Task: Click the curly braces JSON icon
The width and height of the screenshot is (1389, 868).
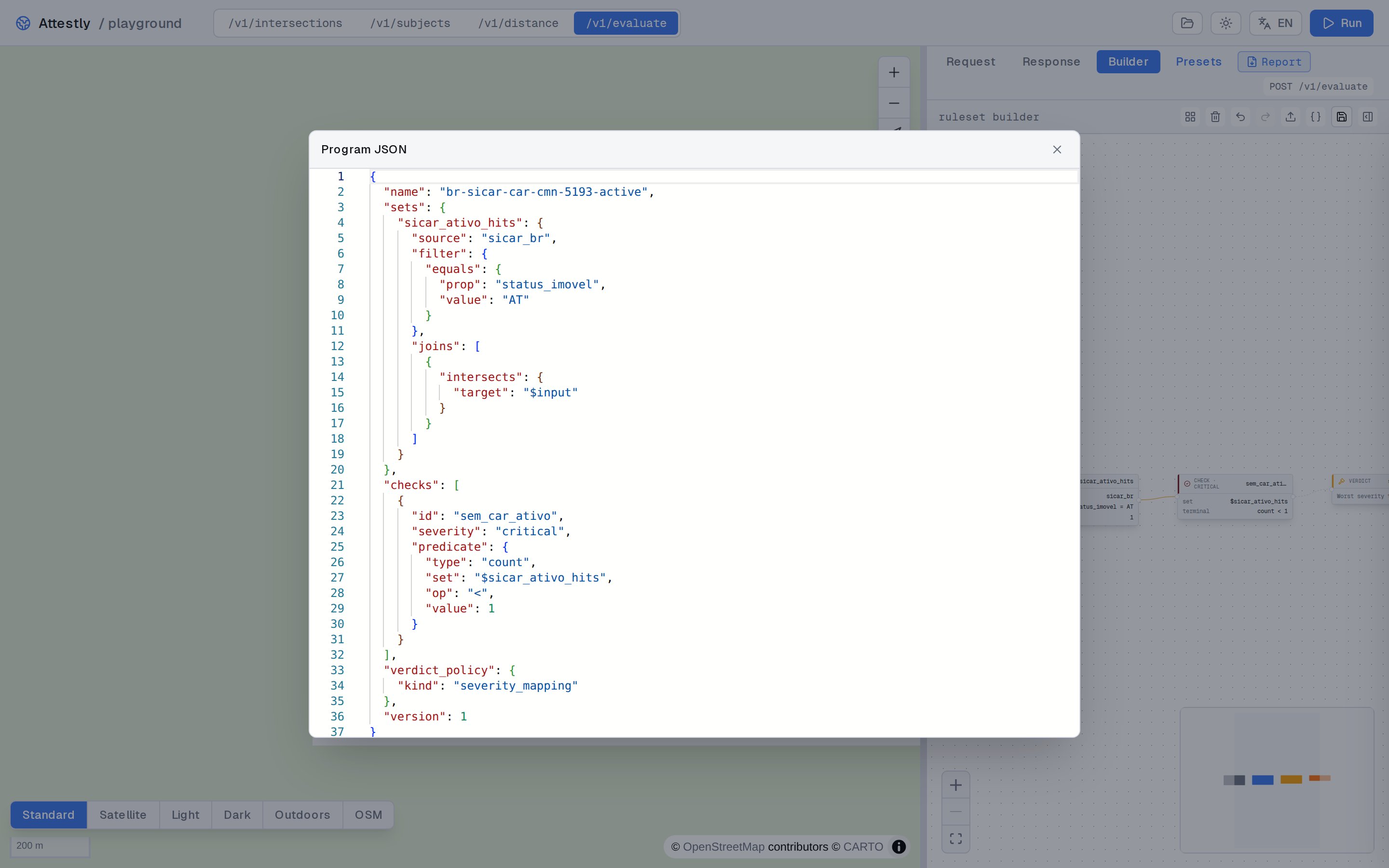Action: tap(1316, 117)
